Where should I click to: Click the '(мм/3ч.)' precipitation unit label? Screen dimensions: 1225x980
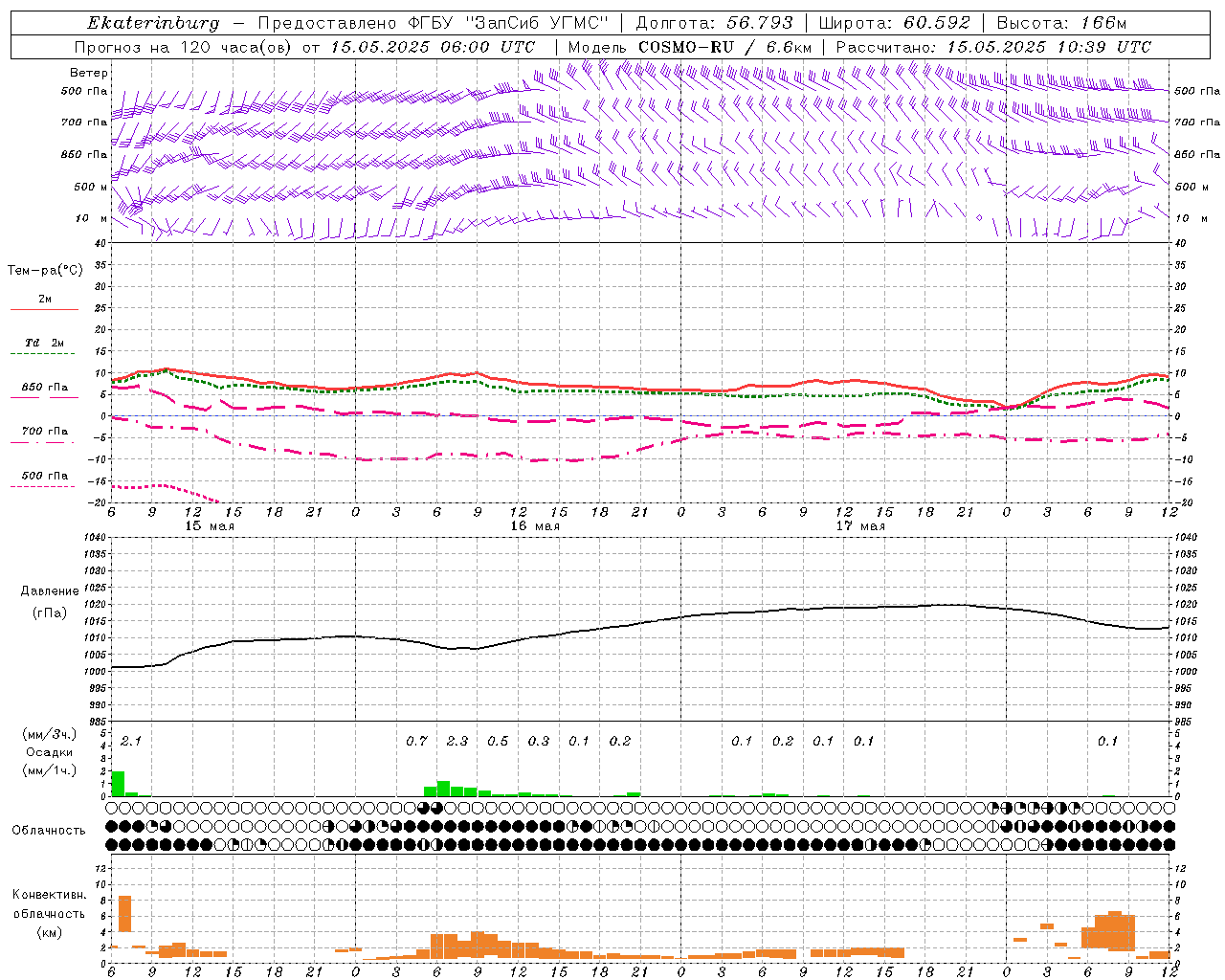click(x=50, y=735)
